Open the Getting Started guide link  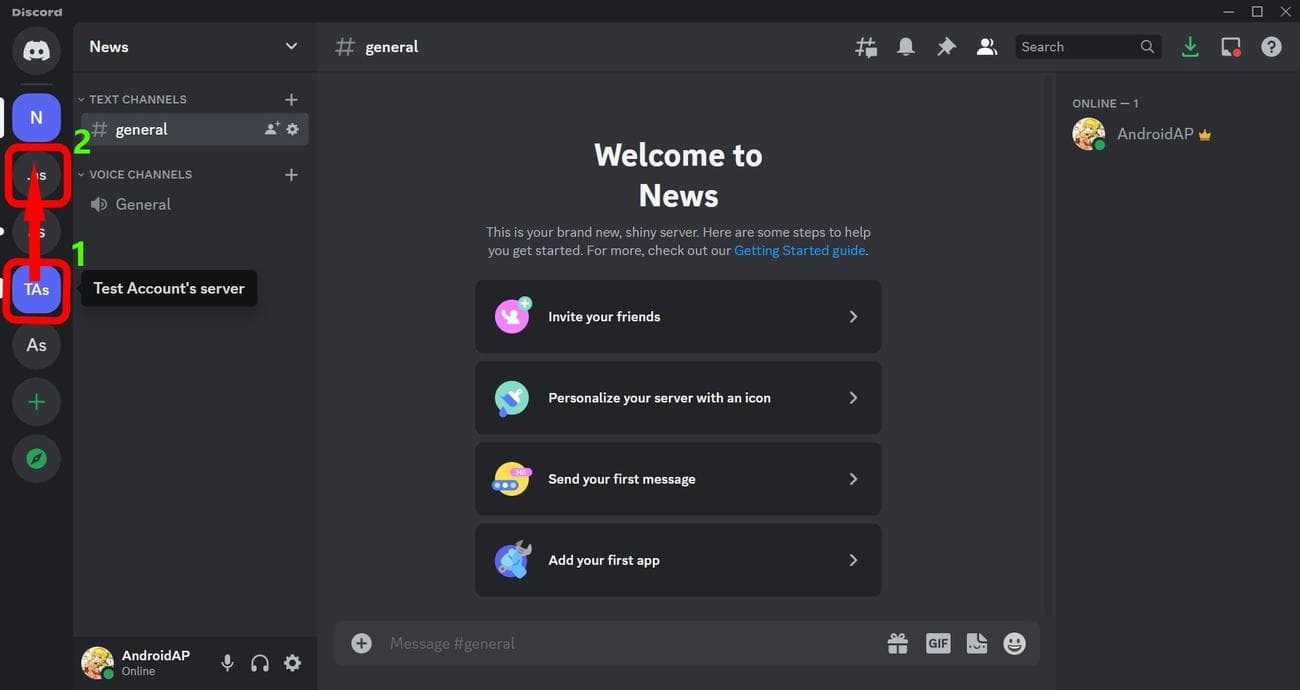[x=800, y=251]
